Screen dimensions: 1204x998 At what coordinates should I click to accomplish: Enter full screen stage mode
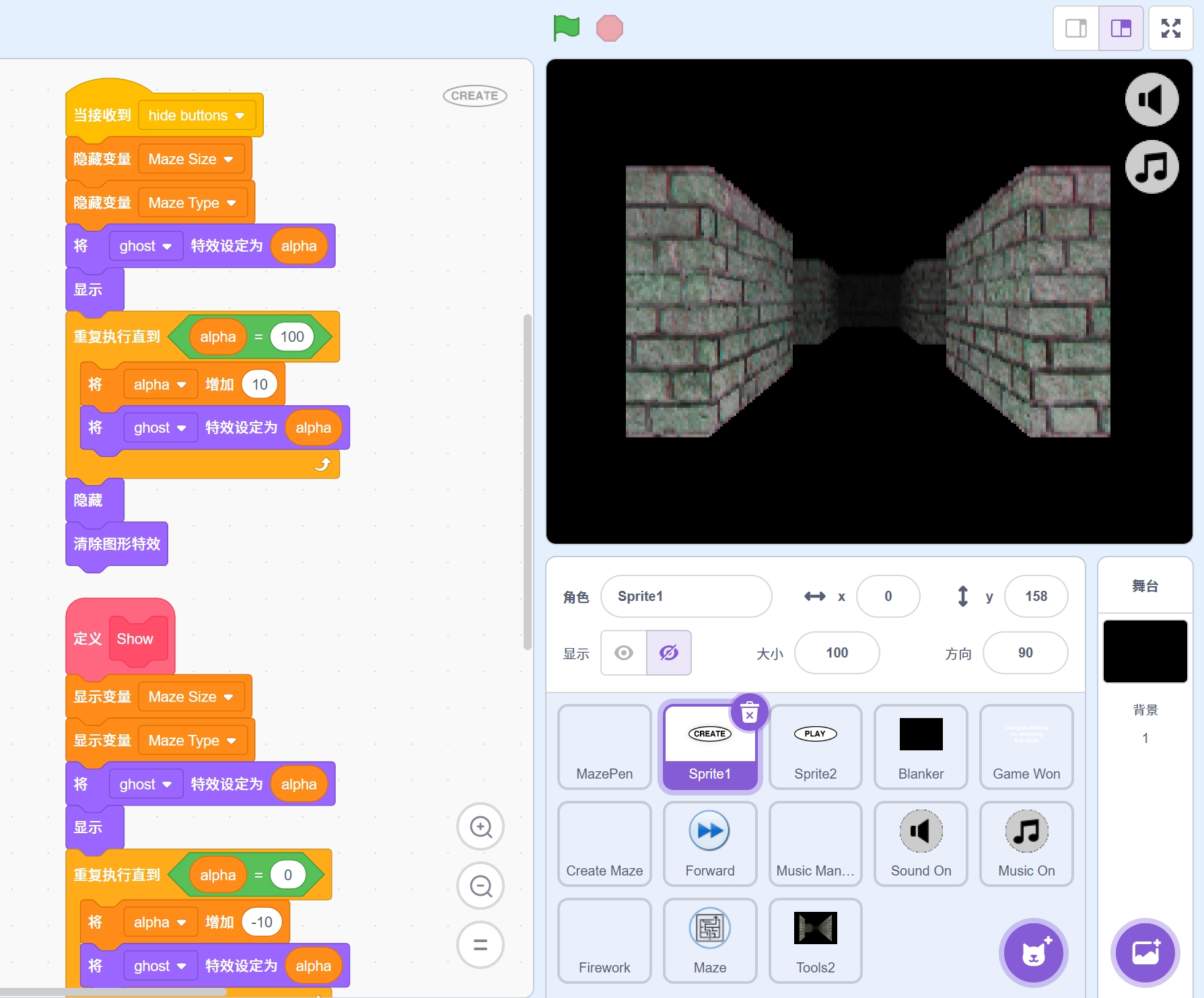click(x=1170, y=28)
